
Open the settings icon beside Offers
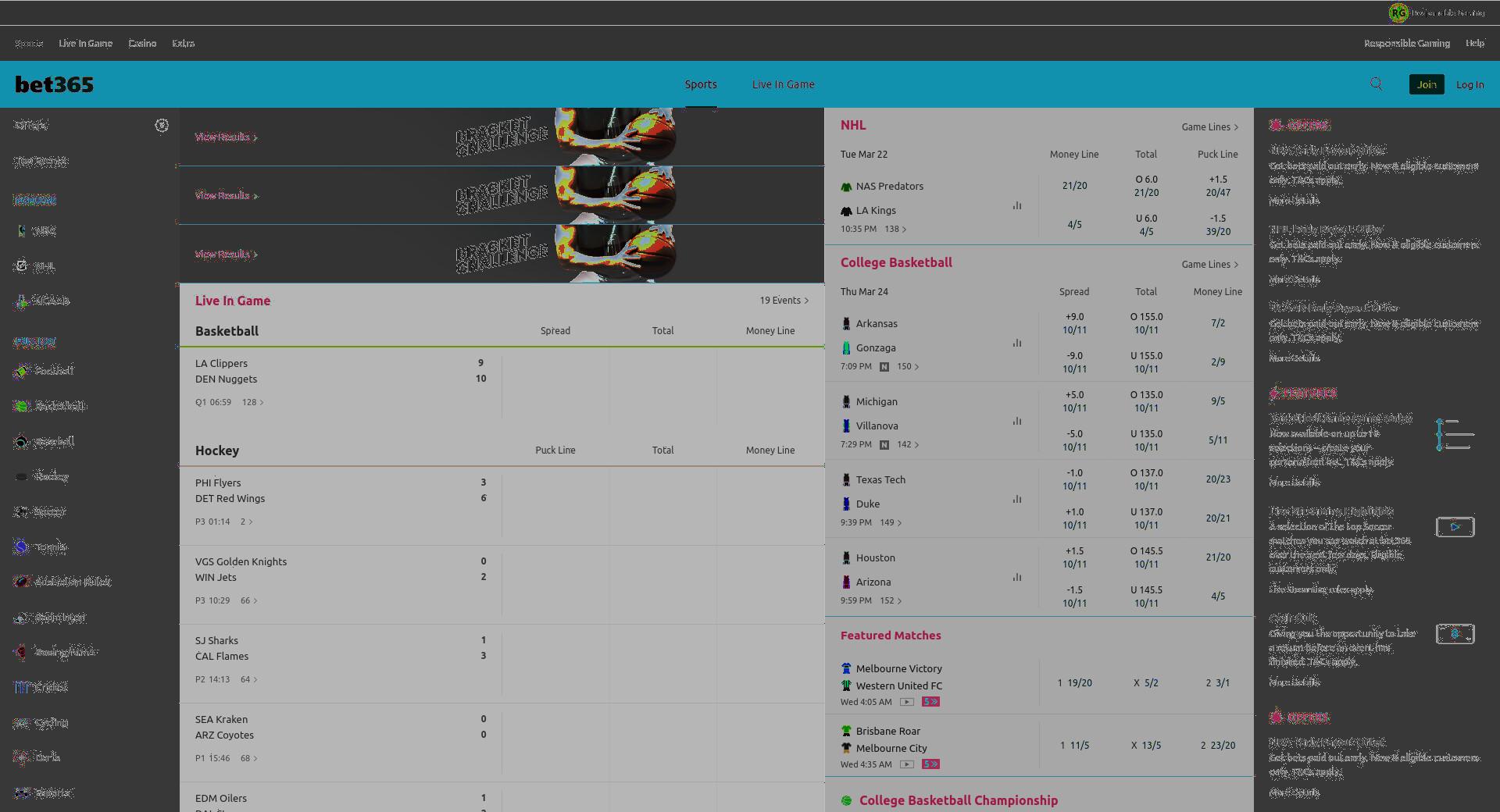click(x=162, y=125)
